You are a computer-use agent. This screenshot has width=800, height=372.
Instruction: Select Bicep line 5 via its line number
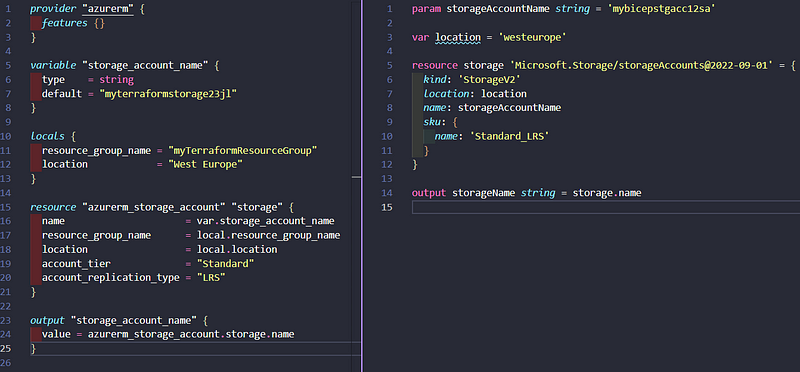390,65
